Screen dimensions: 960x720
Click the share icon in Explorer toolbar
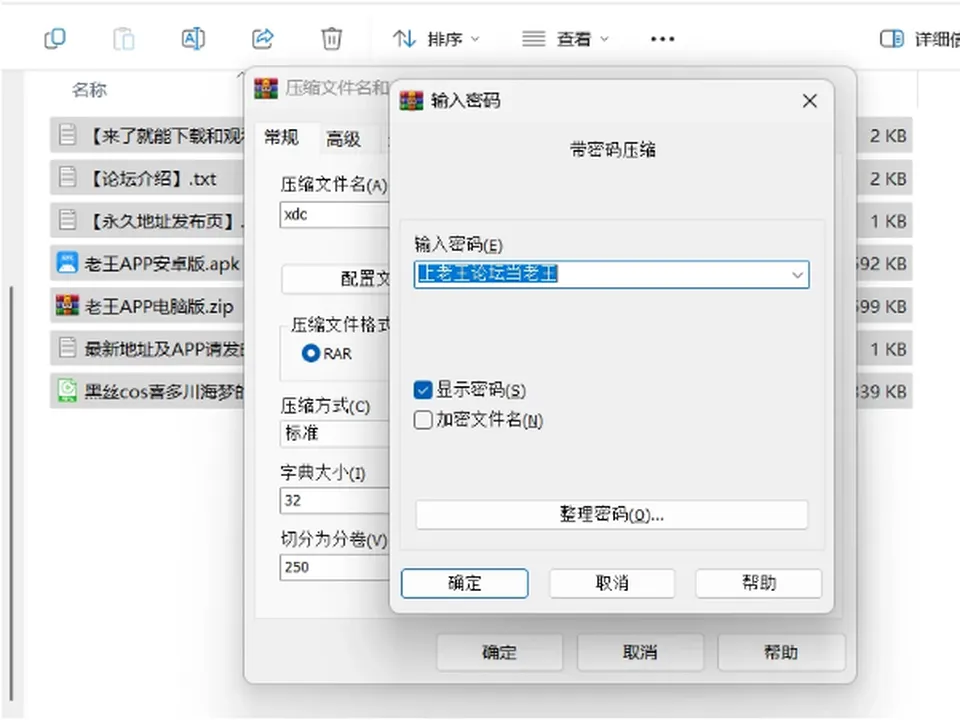pos(263,39)
